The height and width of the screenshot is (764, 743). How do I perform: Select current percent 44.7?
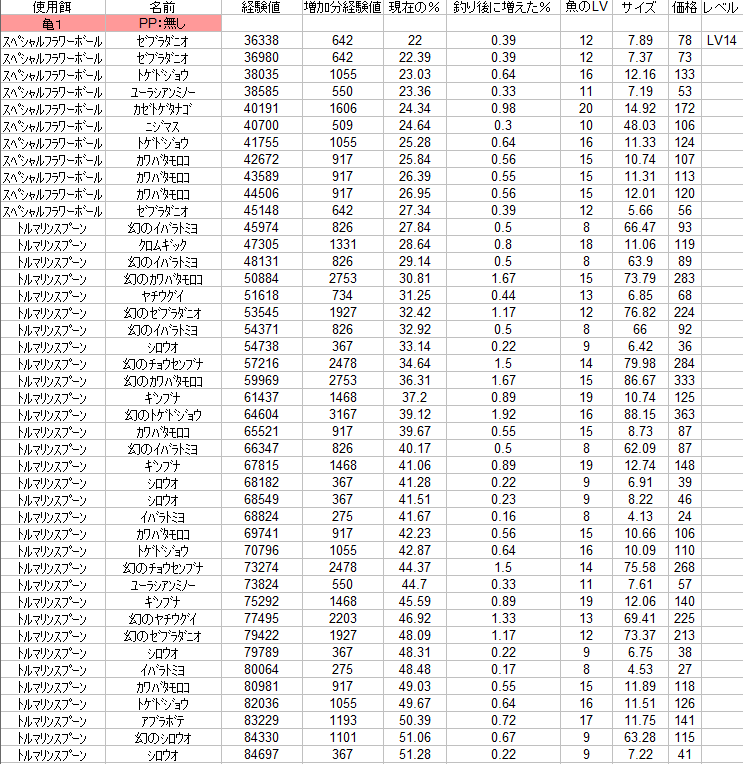tap(415, 585)
